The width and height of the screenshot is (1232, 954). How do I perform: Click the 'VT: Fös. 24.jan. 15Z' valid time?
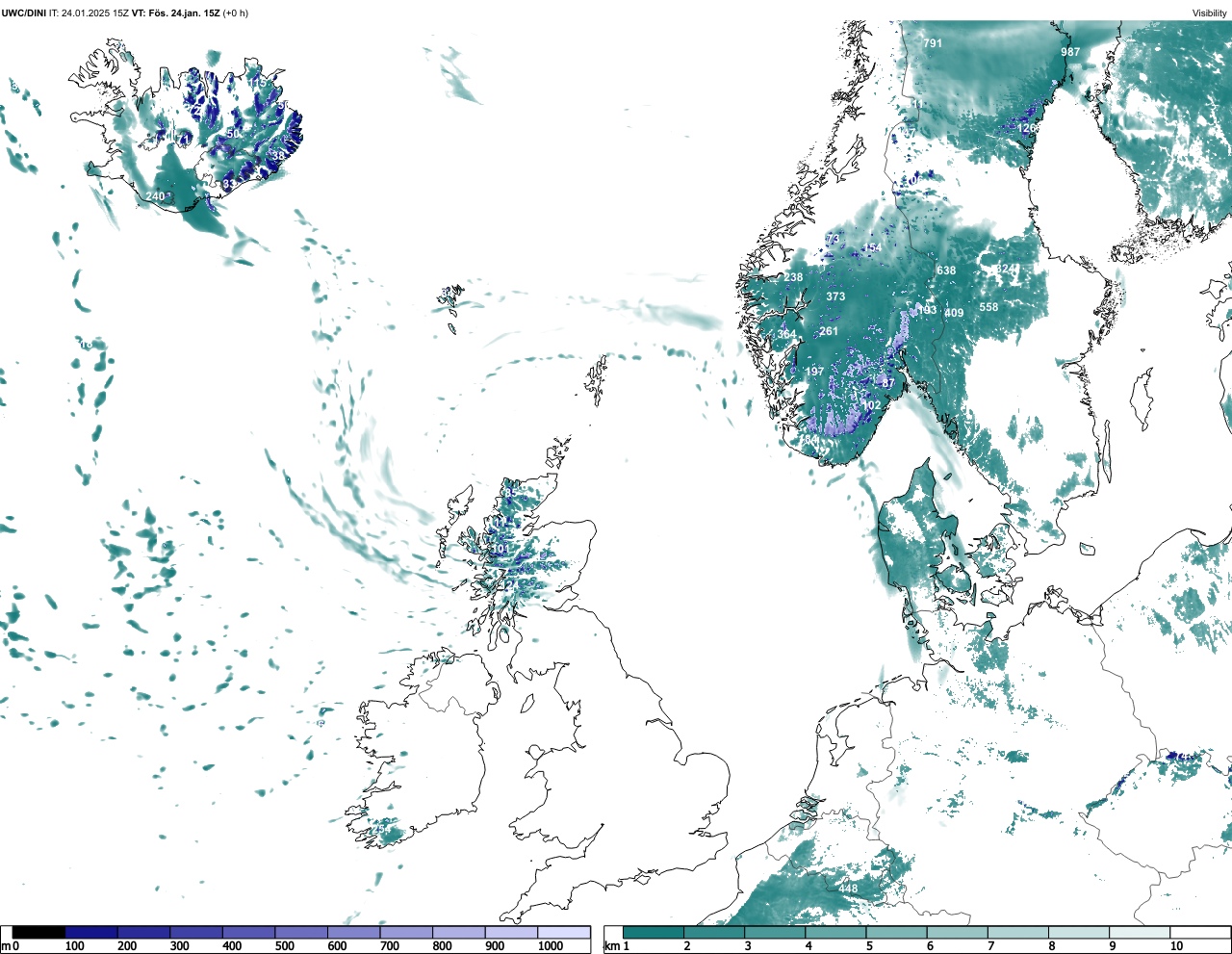(175, 13)
